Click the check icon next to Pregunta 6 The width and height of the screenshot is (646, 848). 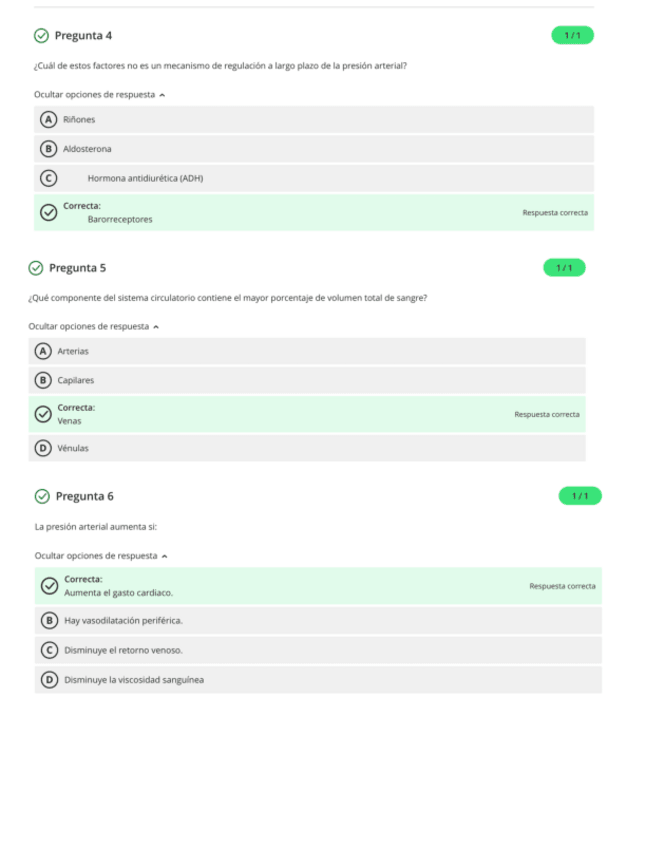42,497
